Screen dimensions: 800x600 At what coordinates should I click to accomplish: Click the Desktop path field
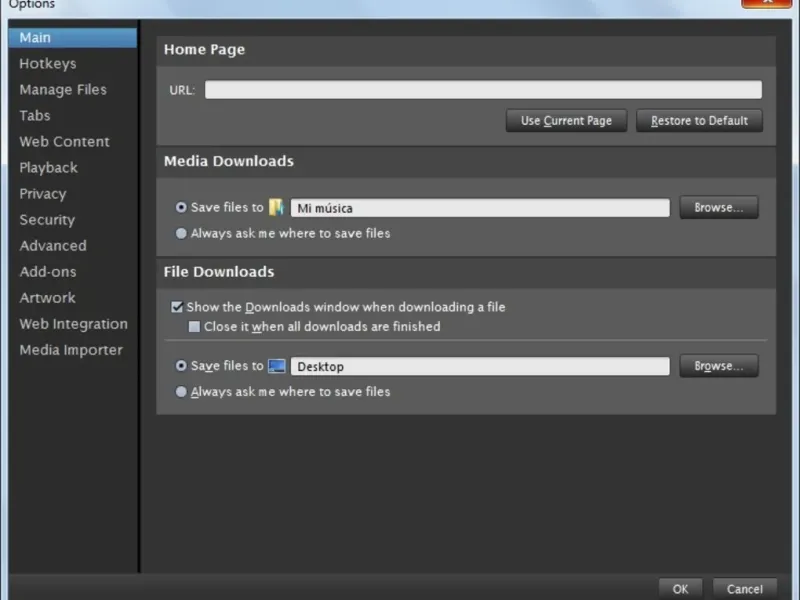pyautogui.click(x=480, y=366)
